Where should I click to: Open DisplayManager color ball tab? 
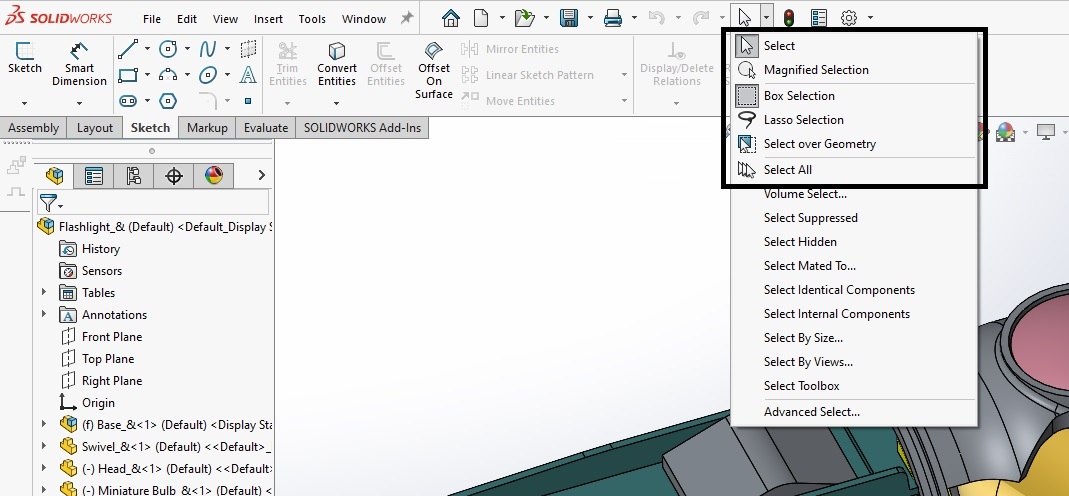coord(213,176)
